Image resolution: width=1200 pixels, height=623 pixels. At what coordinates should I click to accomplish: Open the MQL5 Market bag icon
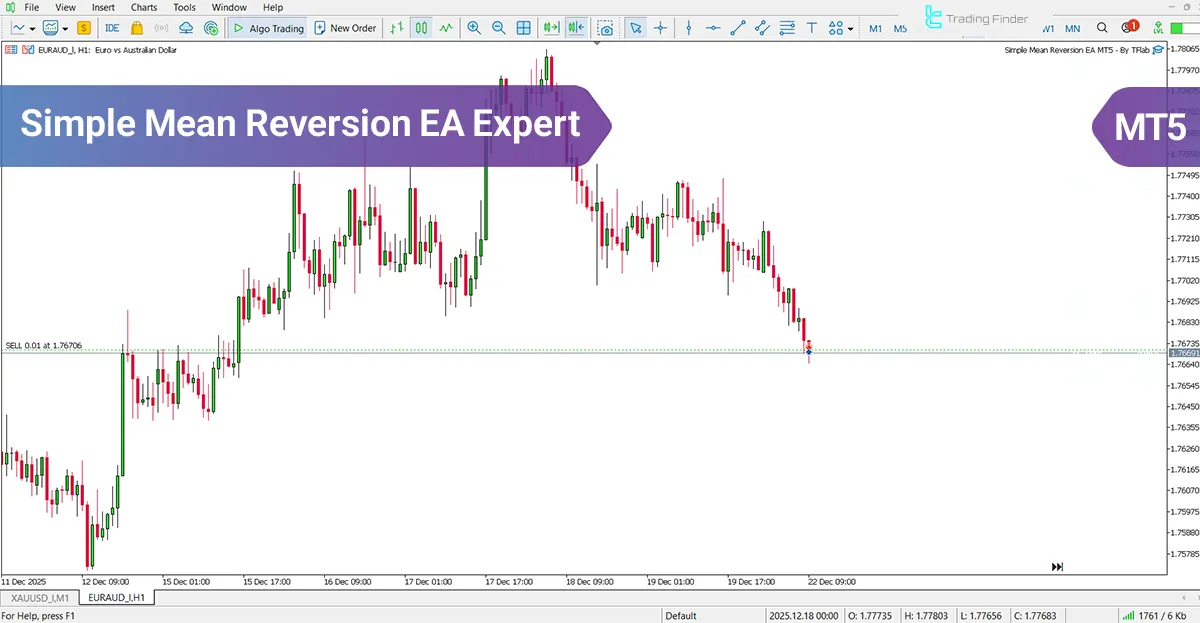pos(137,28)
